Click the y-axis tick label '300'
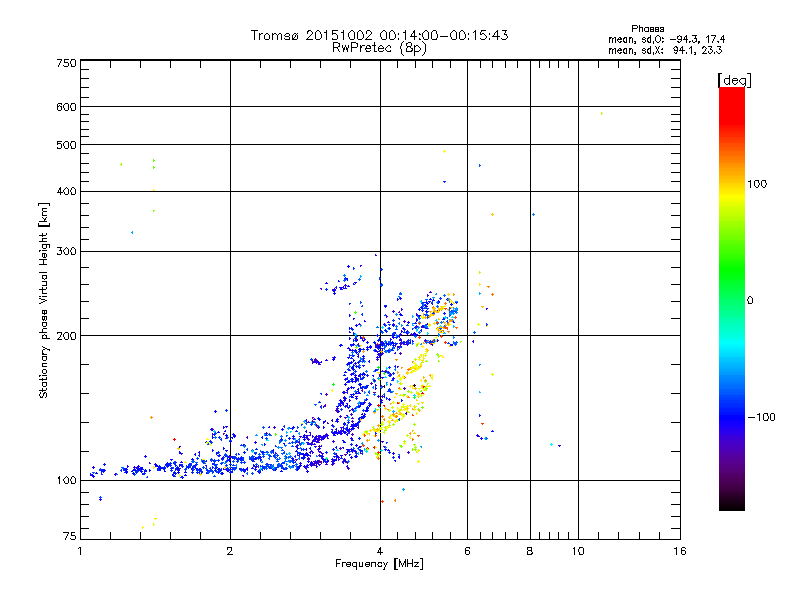Viewport: 800px width, 600px height. coord(66,252)
